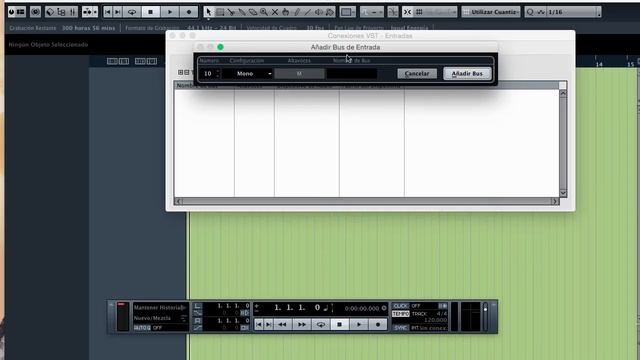The height and width of the screenshot is (360, 640).
Task: Open Pool window from toolbar
Action: 61,12
